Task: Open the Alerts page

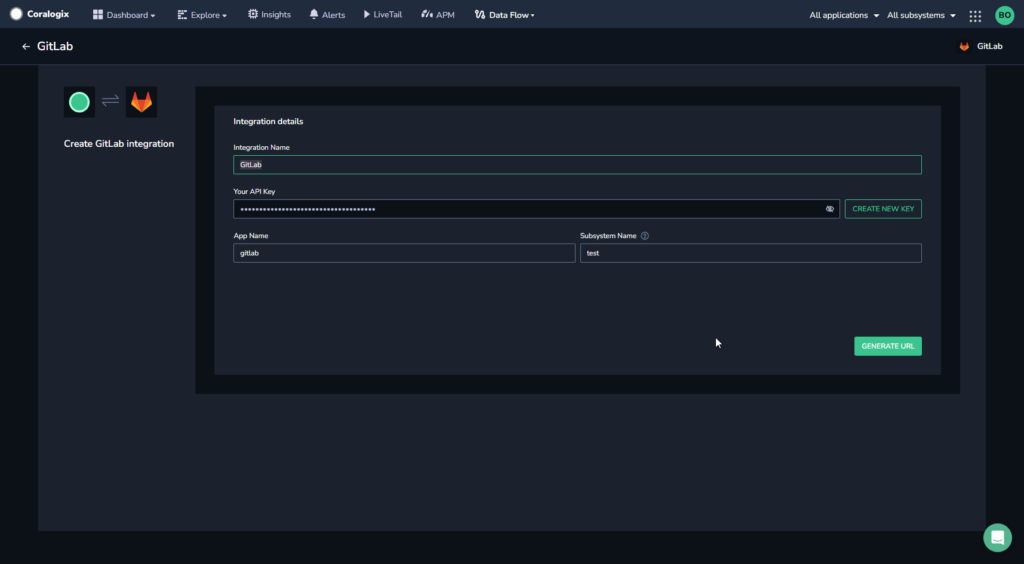Action: tap(327, 14)
